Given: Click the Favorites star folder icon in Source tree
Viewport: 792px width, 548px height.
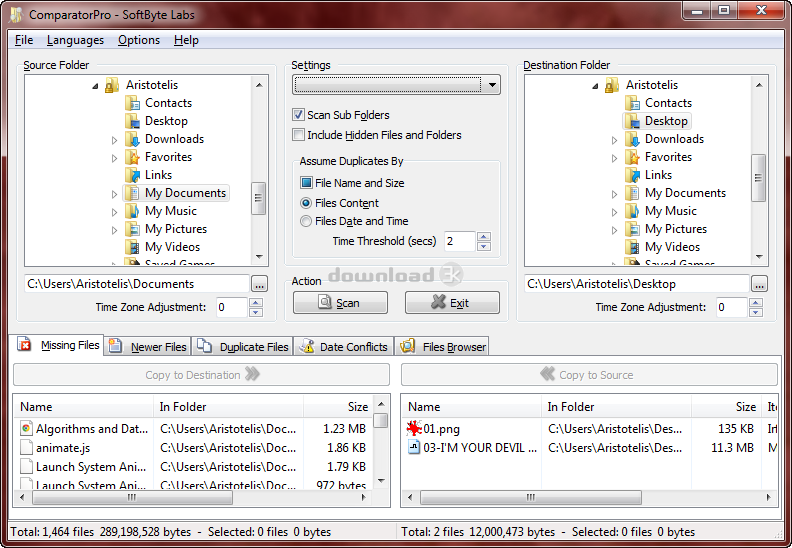Looking at the screenshot, I should 132,157.
